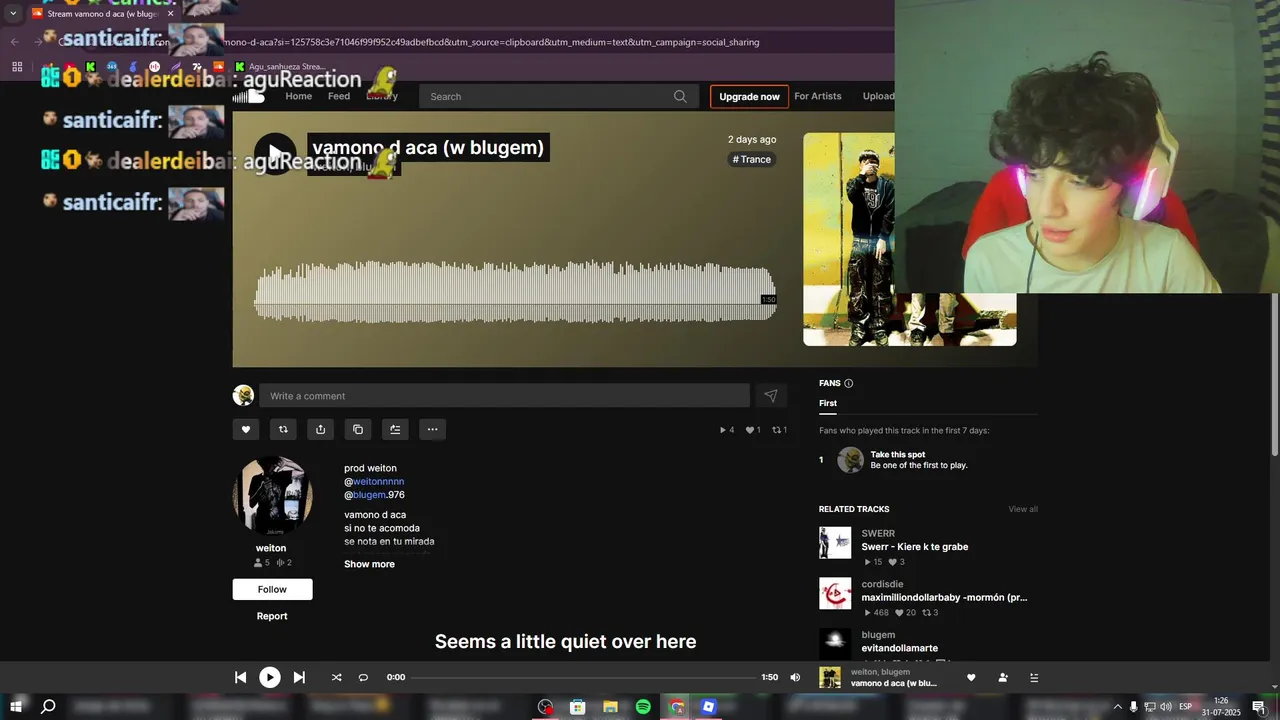Play the track from the big play button
Image resolution: width=1280 pixels, height=720 pixels.
pos(275,153)
